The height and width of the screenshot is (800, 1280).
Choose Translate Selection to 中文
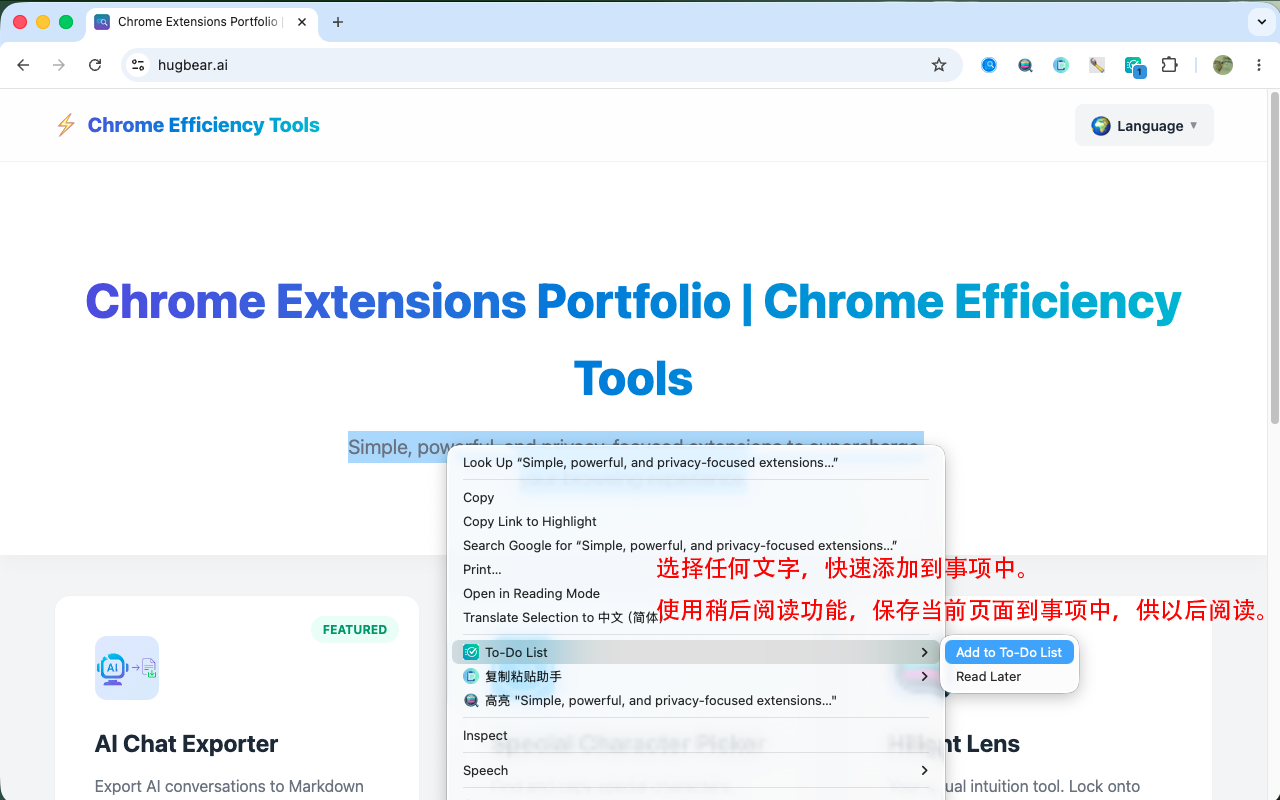click(696, 617)
